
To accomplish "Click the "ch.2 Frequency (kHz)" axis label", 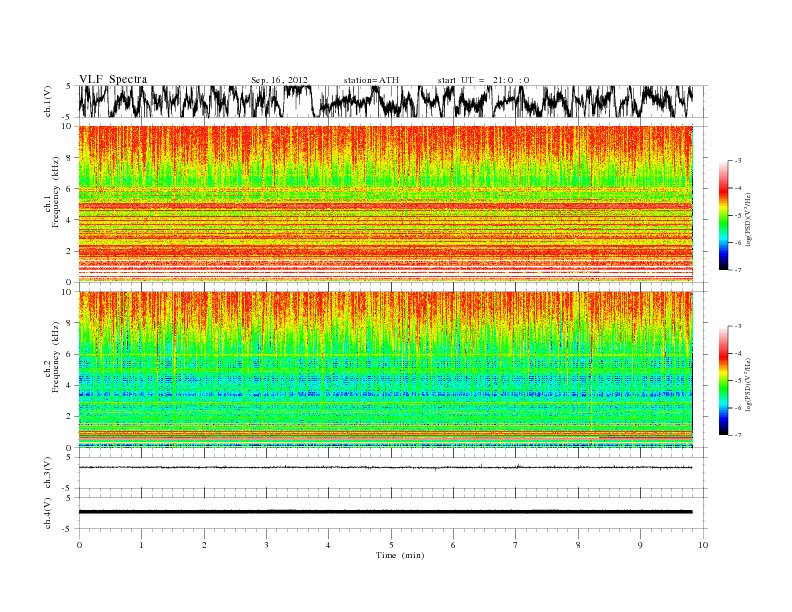I will pyautogui.click(x=51, y=359).
